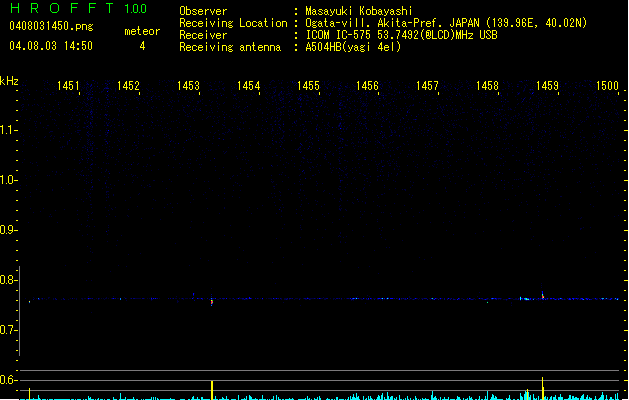This screenshot has width=629, height=400.
Task: Click the 'Receiving antenna' label
Action: pos(230,47)
